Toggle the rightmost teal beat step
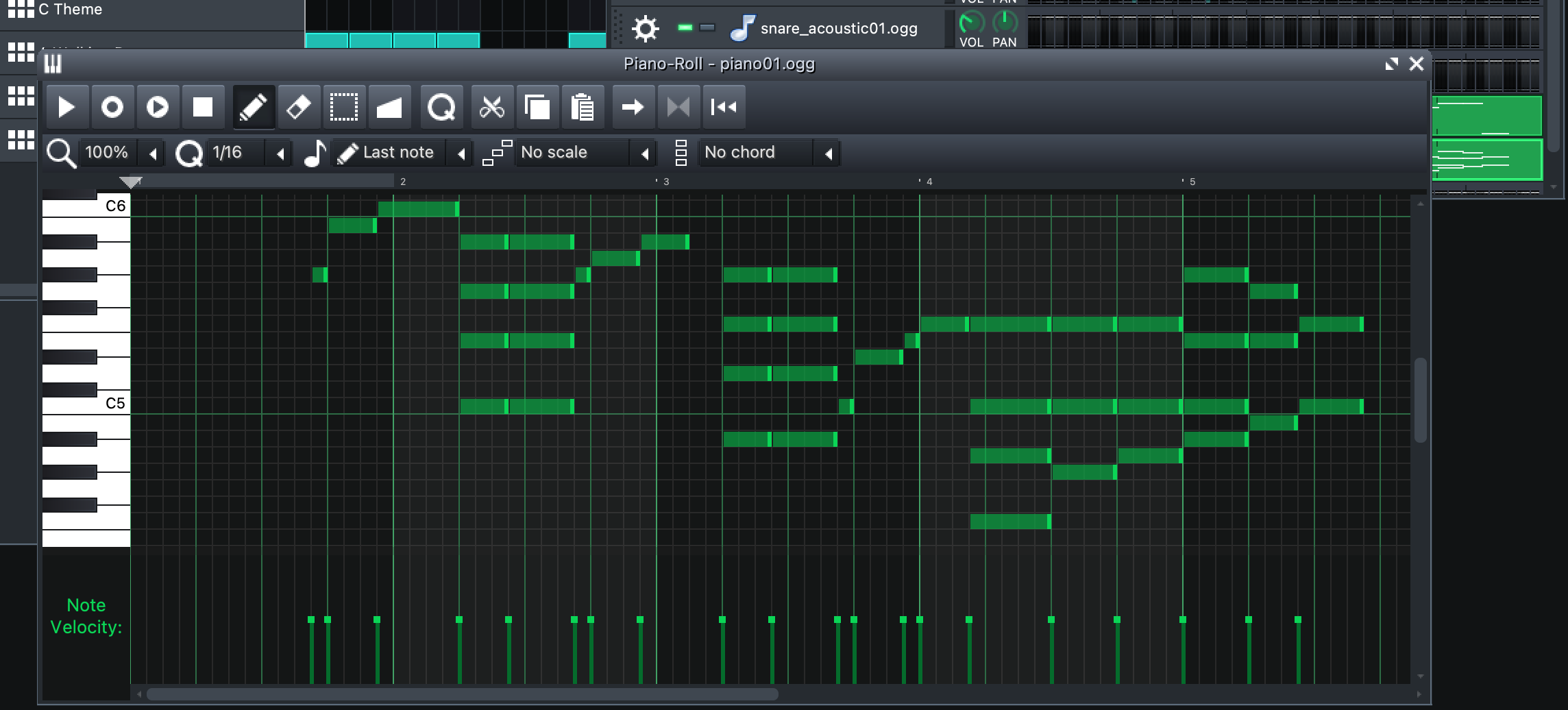Image resolution: width=1568 pixels, height=710 pixels. coord(587,40)
